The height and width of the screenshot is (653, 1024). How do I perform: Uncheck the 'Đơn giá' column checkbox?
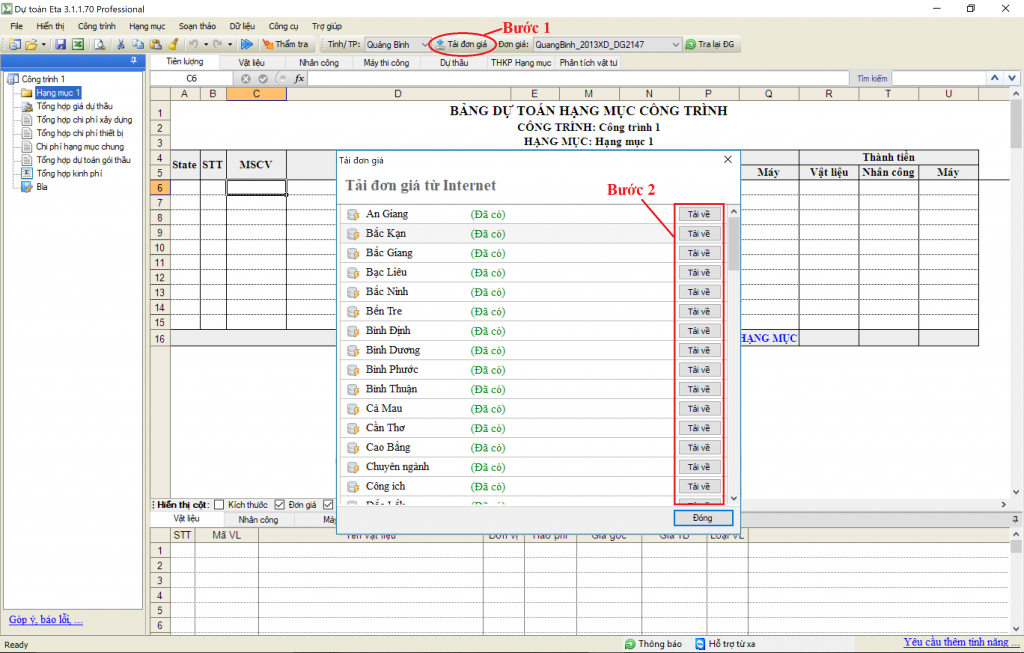(280, 504)
